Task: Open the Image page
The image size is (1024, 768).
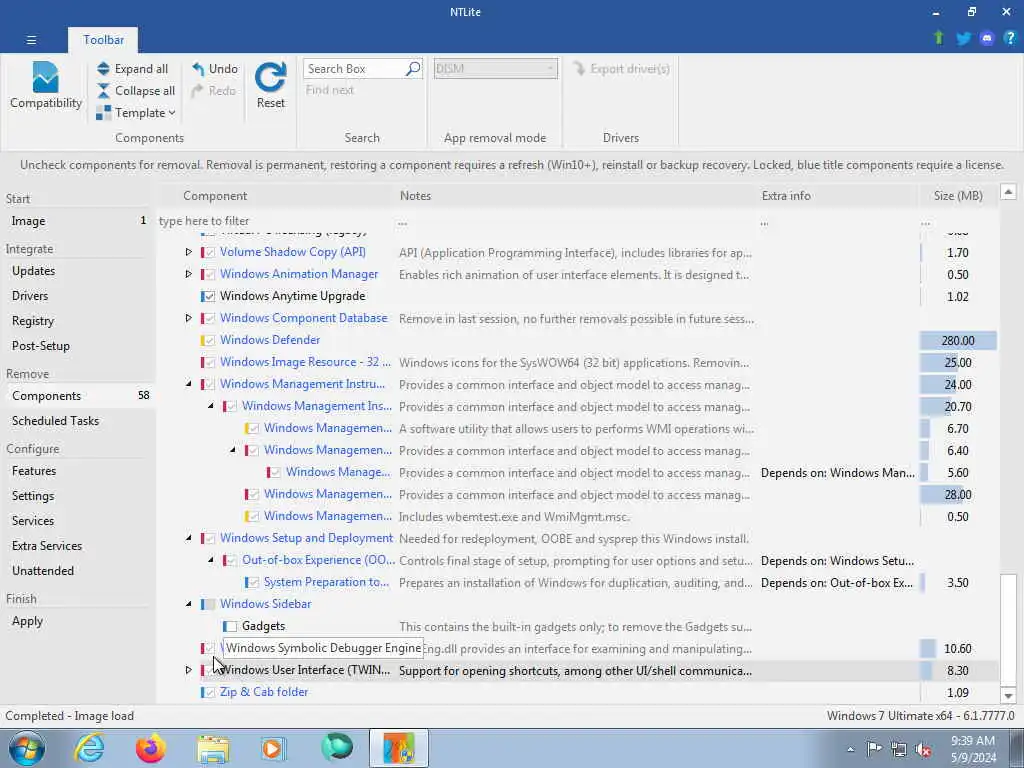Action: pyautogui.click(x=78, y=221)
